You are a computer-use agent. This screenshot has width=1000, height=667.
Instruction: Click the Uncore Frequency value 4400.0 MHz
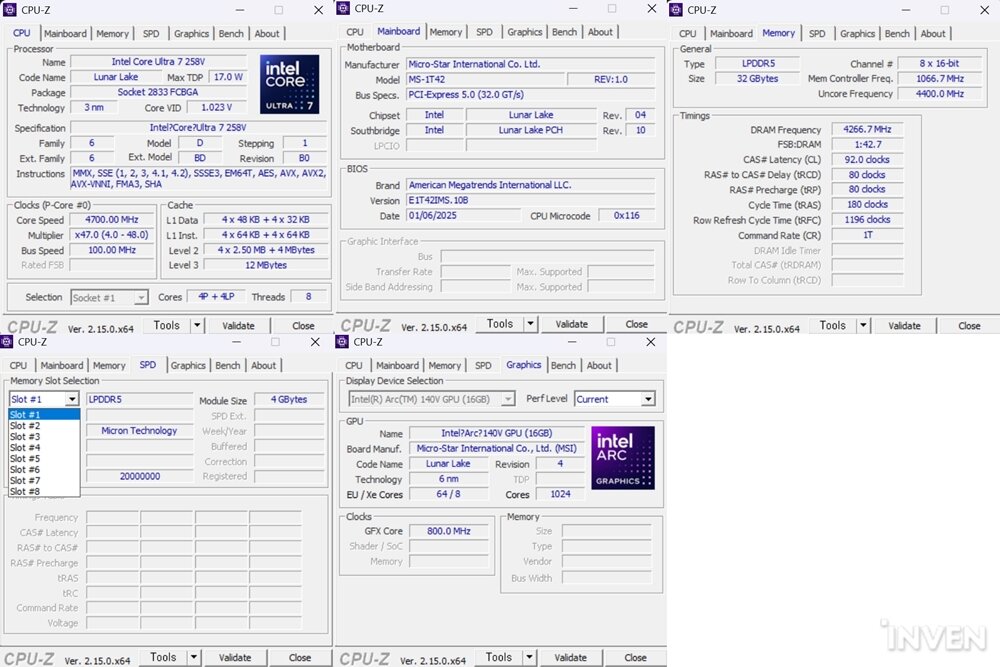(939, 94)
